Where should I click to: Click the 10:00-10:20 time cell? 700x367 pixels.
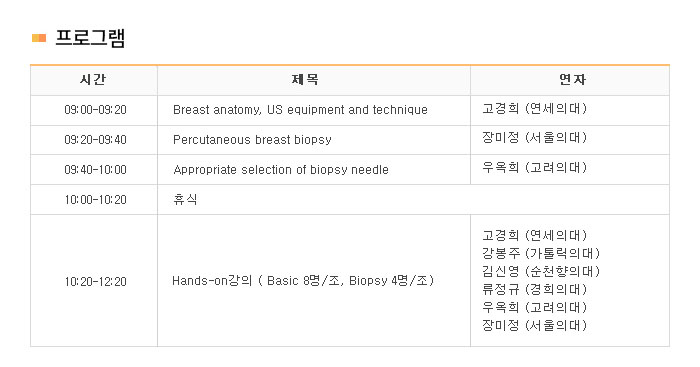pyautogui.click(x=96, y=200)
